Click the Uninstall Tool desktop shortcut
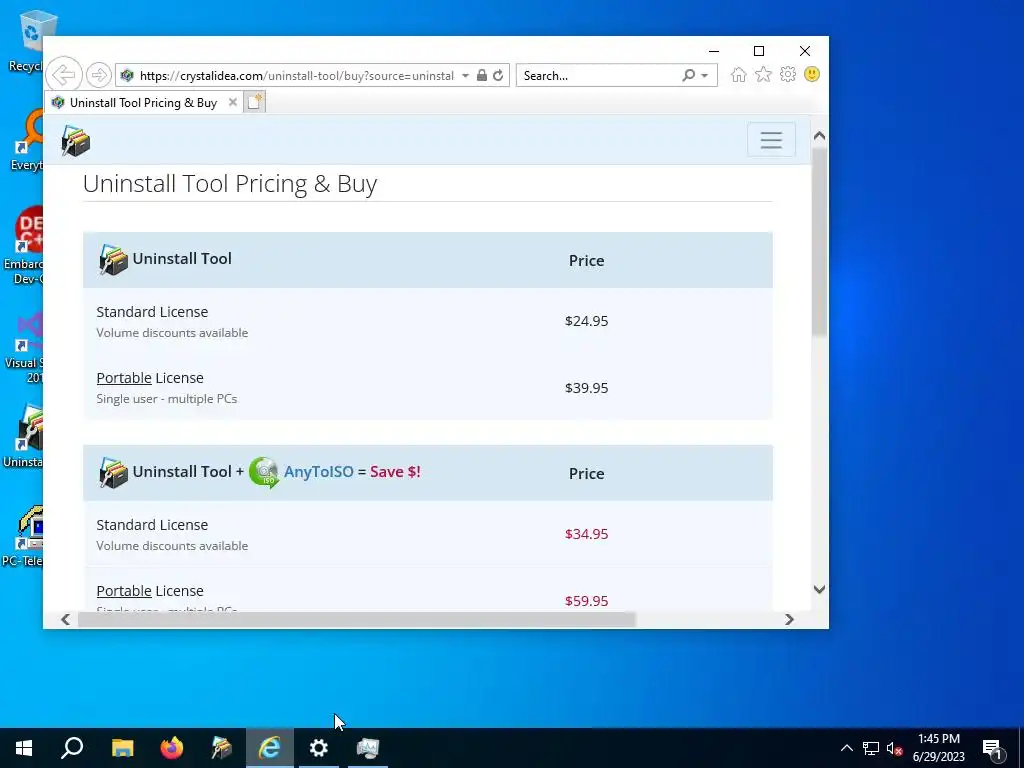 pos(25,436)
